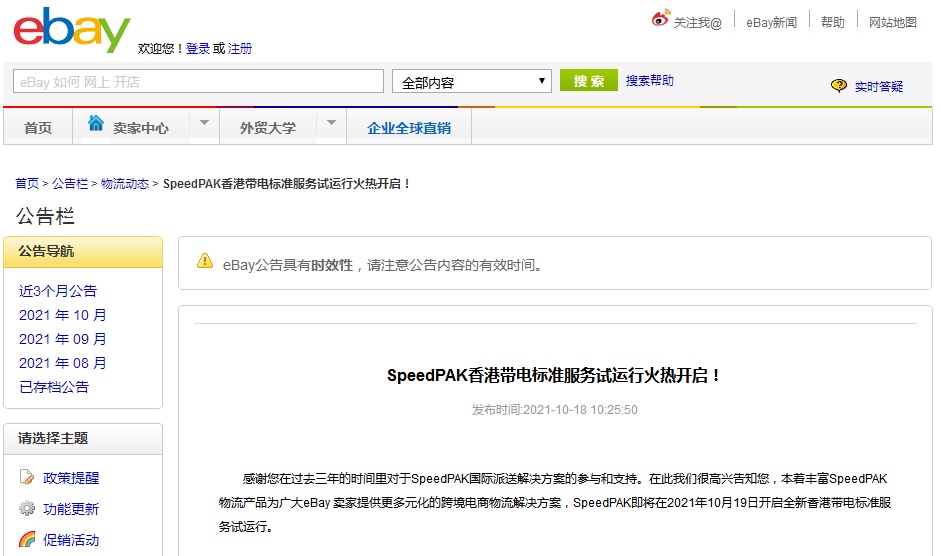Open the 功能更新 topic link

coord(71,509)
